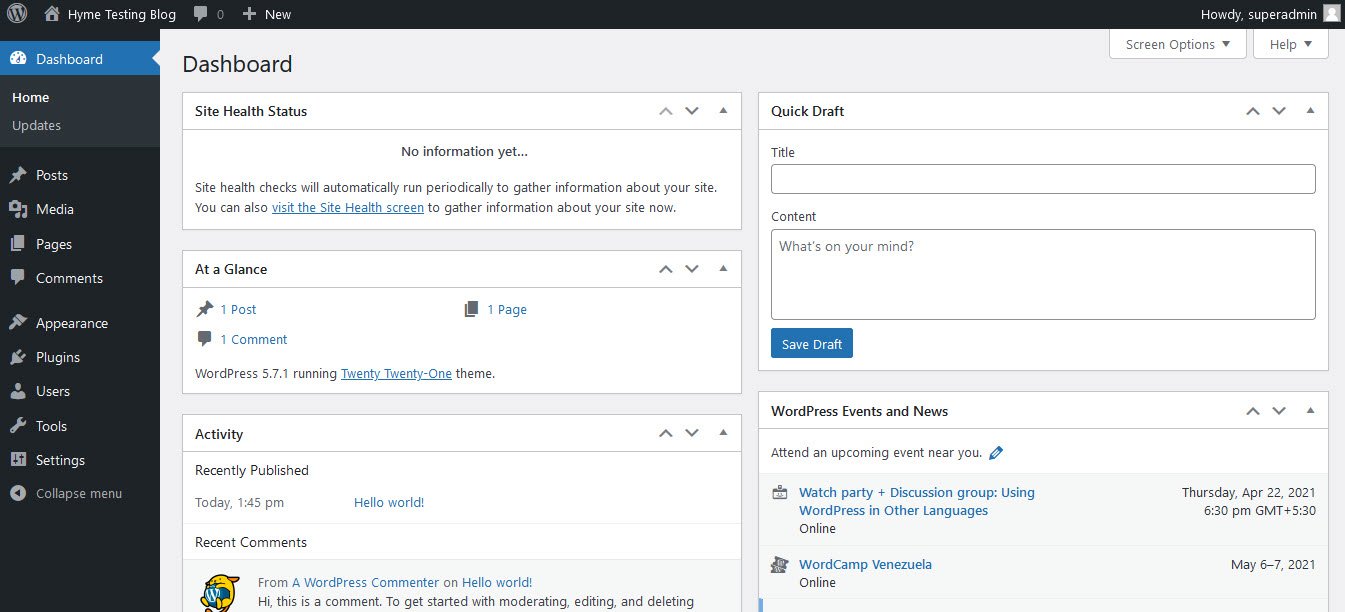The height and width of the screenshot is (612, 1345).
Task: Click the Collapse menu arrow icon
Action: (x=18, y=493)
